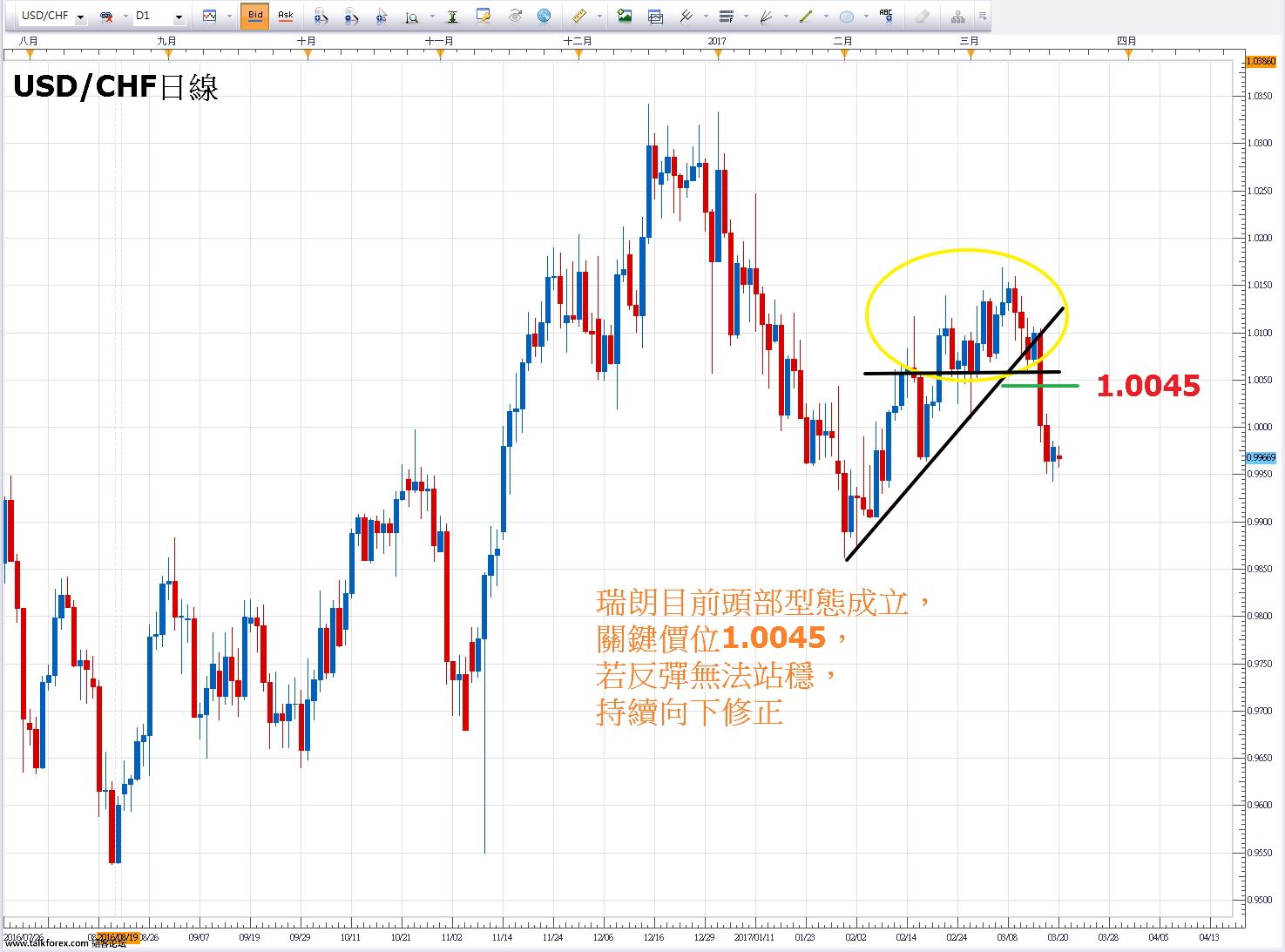
Task: Select the ruler measurement tool
Action: pos(579,16)
